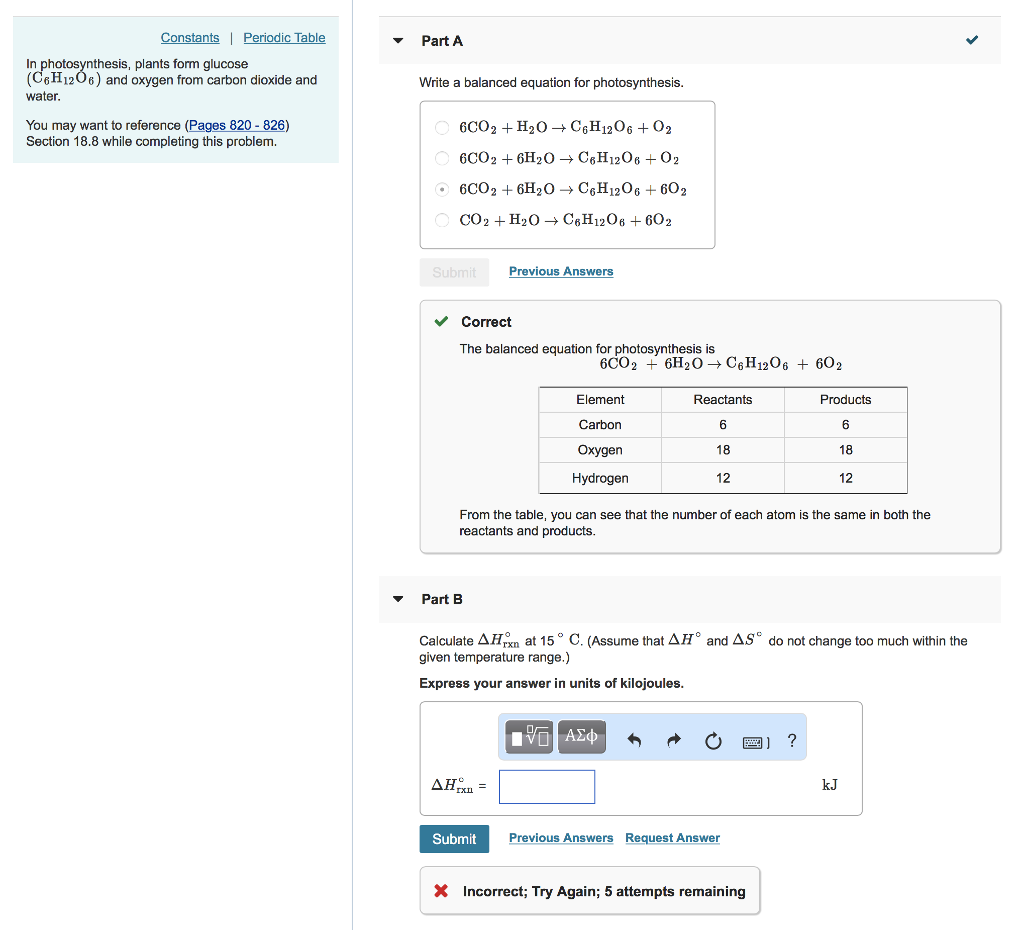Click Previous Answers link under Part A
This screenshot has width=1024, height=930.
[561, 271]
